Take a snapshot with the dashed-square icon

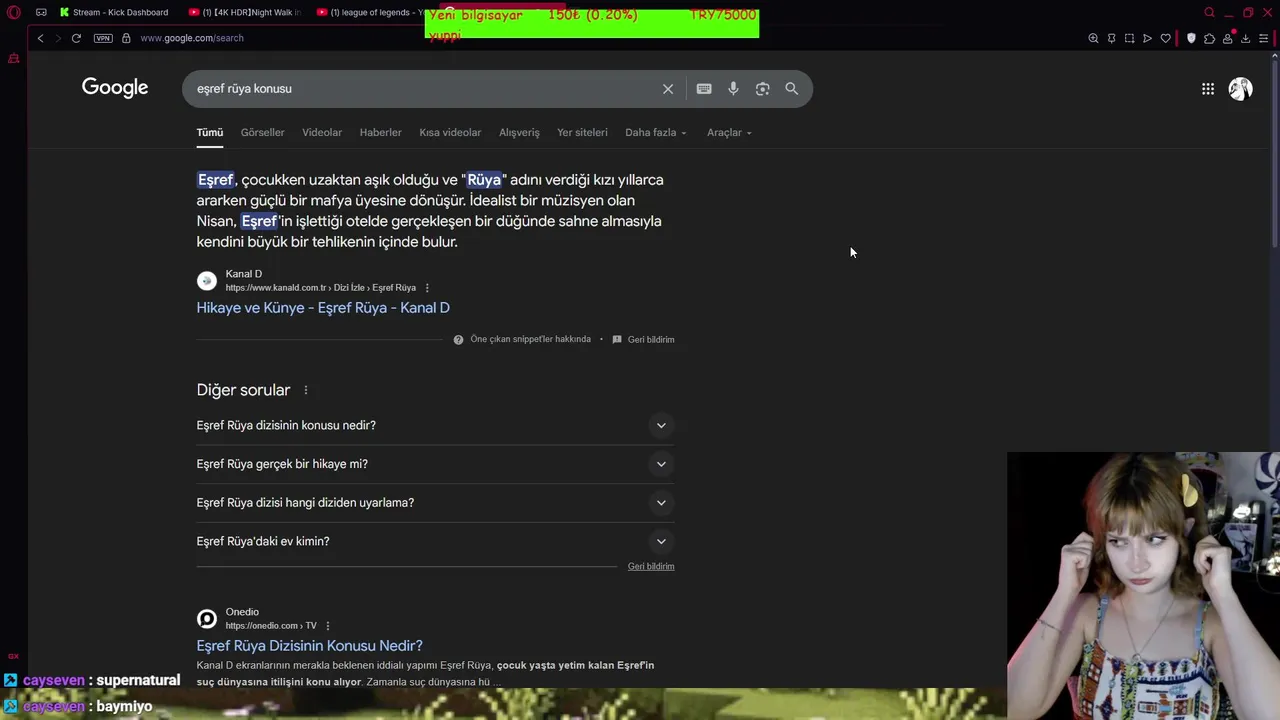pos(1129,38)
